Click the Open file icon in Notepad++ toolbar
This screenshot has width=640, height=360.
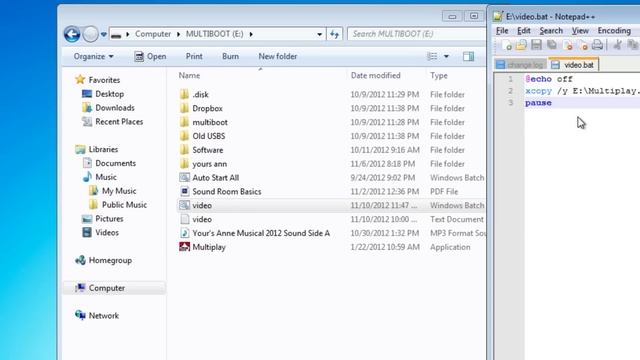pos(521,45)
